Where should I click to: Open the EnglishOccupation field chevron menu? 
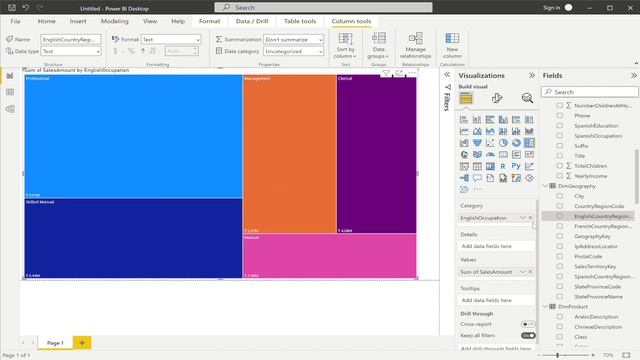[522, 218]
